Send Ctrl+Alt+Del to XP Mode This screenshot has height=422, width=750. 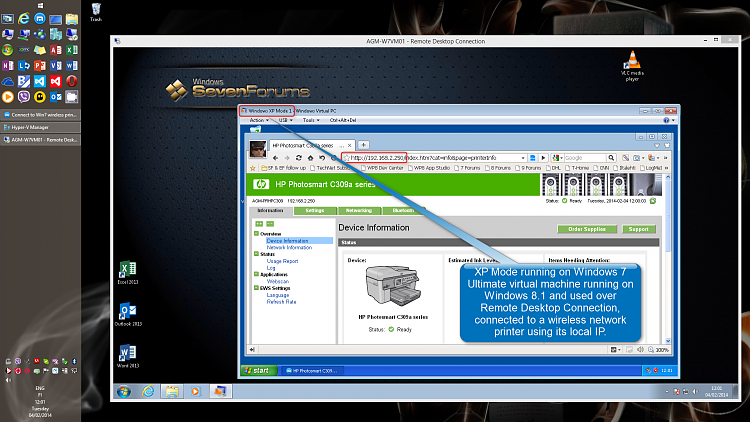(343, 120)
